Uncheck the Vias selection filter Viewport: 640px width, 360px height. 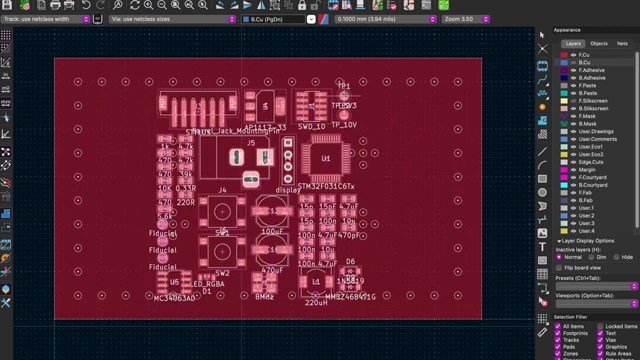click(600, 340)
